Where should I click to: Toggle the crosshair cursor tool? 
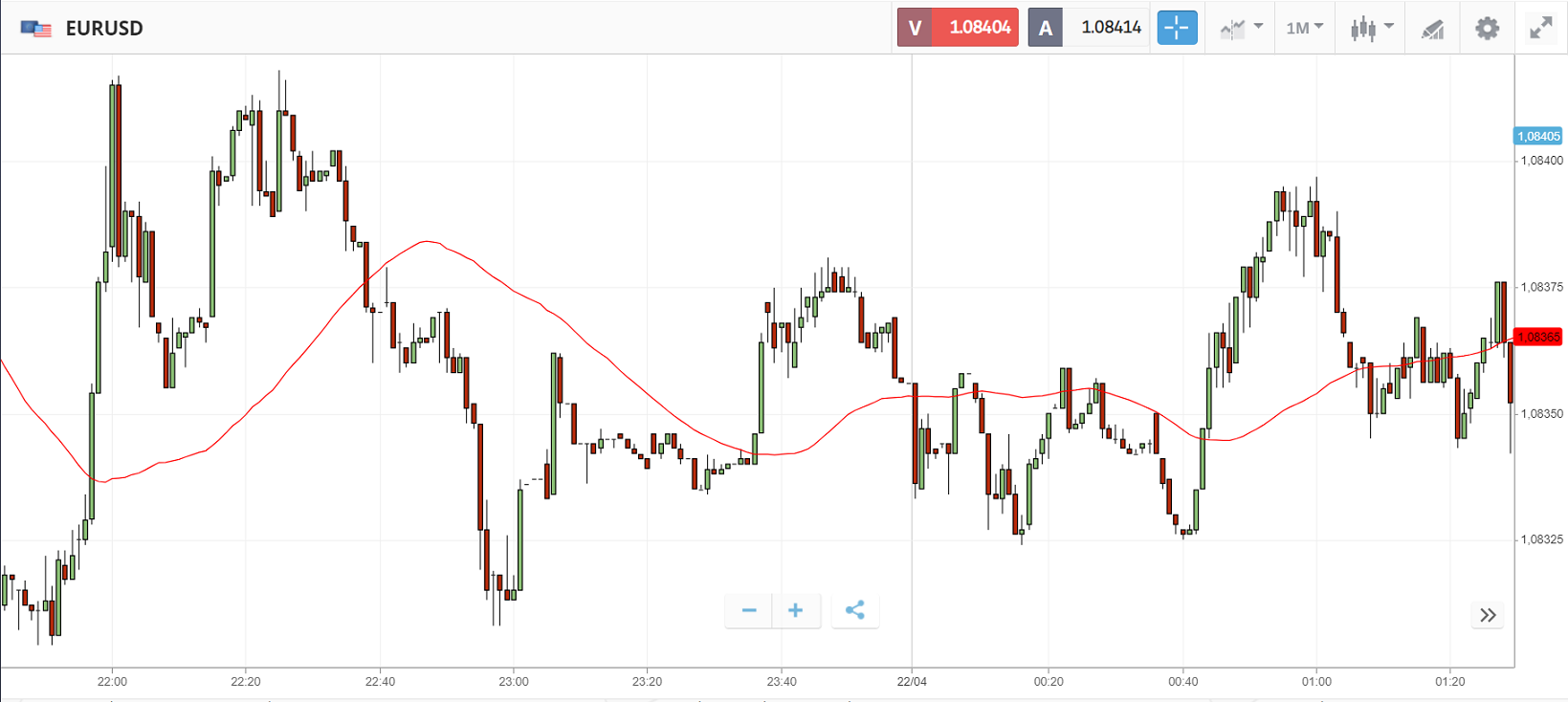(x=1177, y=28)
